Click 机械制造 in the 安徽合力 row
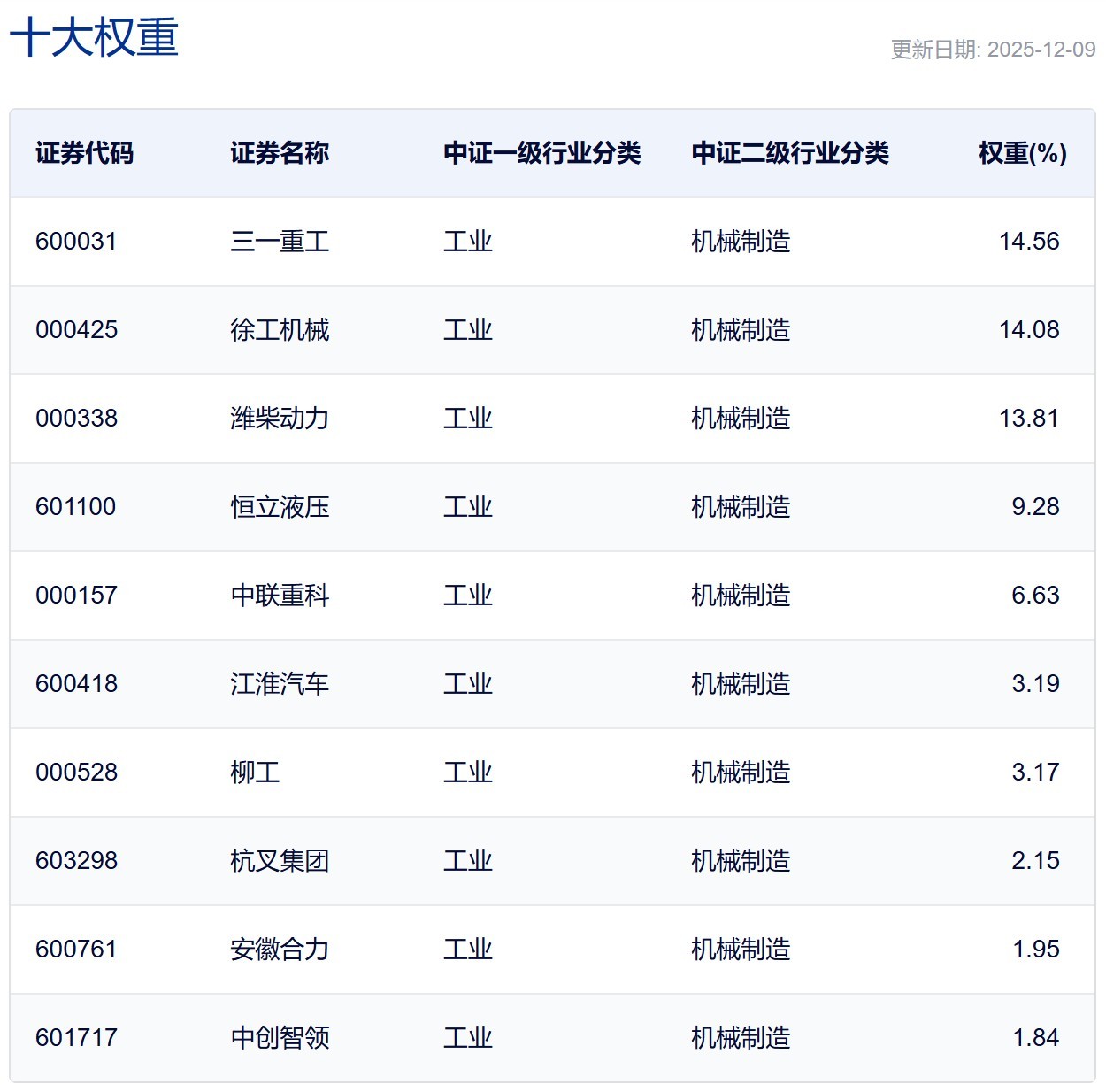The height and width of the screenshot is (1092, 1106). [741, 950]
